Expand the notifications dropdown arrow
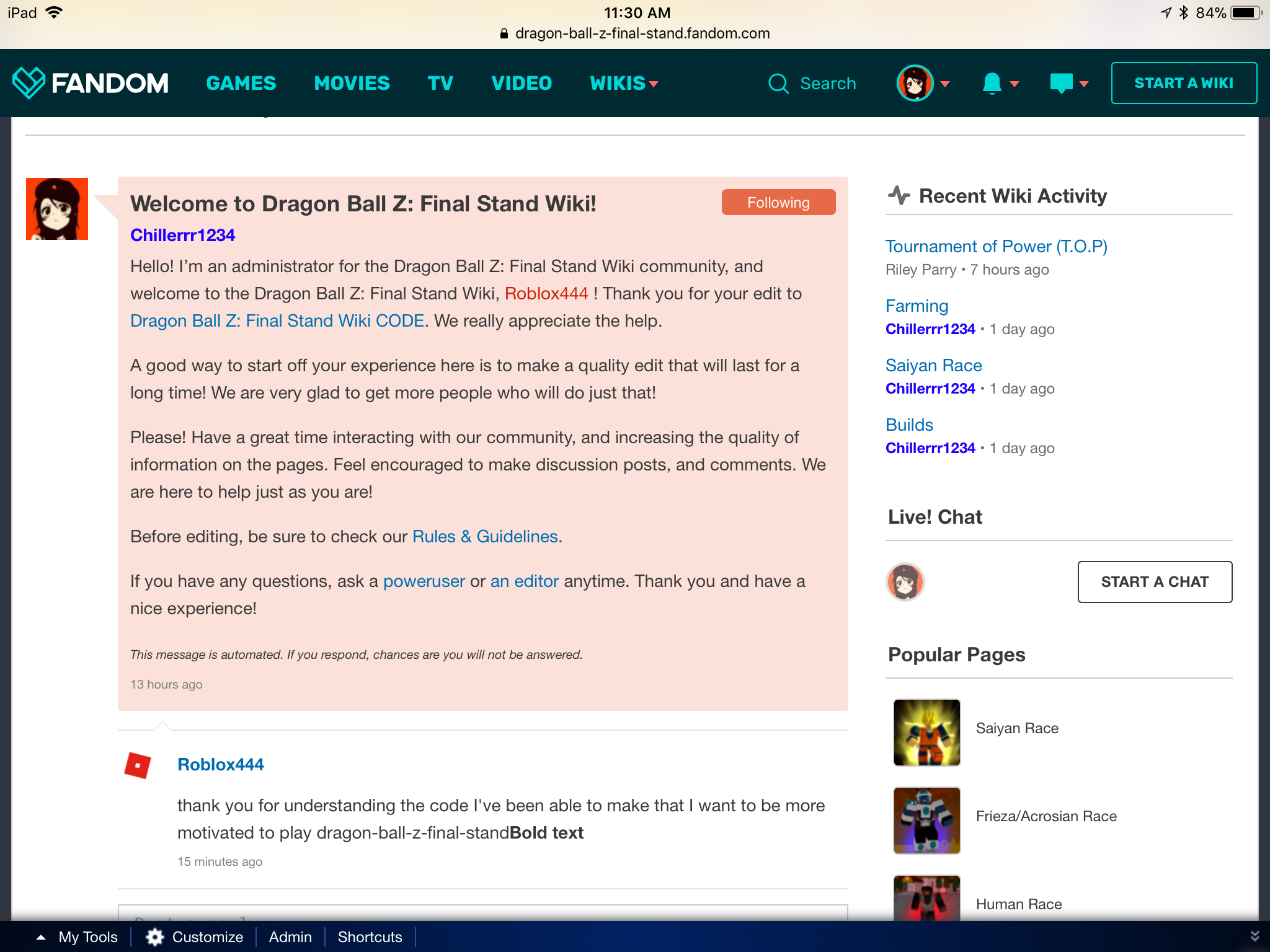1270x952 pixels. (1015, 84)
